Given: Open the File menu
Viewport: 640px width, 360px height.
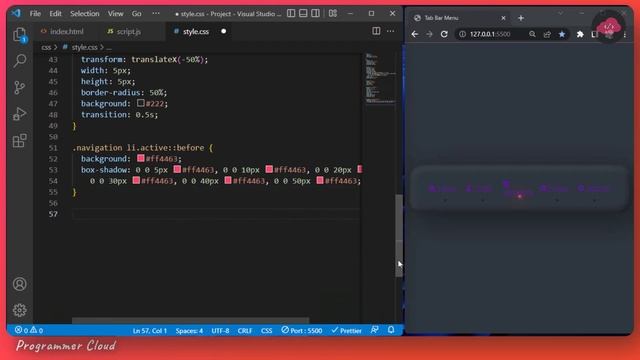Looking at the screenshot, I should pyautogui.click(x=35, y=13).
